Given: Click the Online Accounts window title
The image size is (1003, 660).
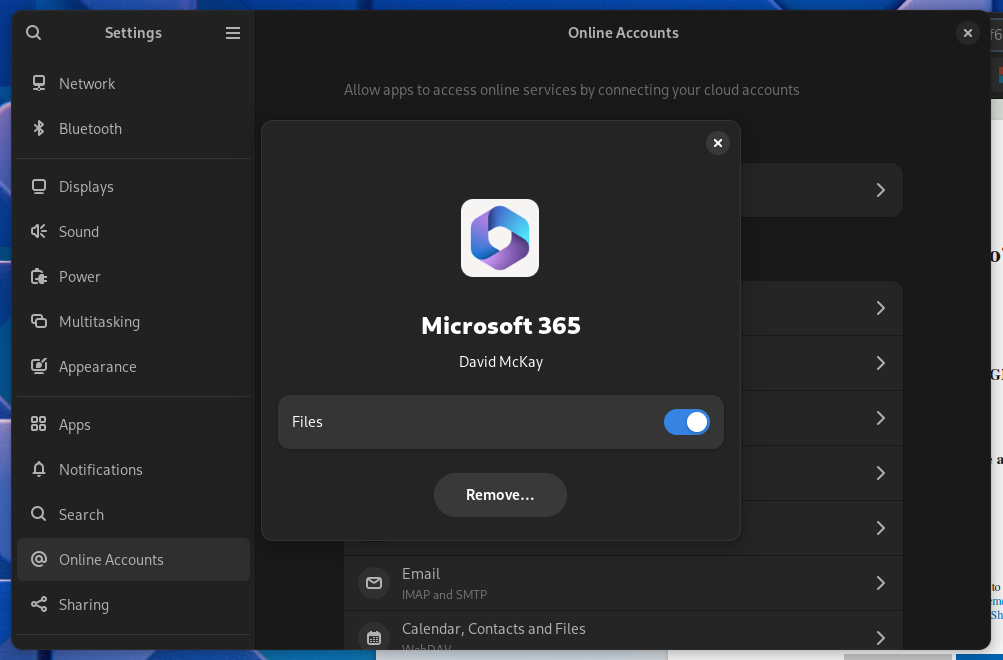Looking at the screenshot, I should pos(623,33).
